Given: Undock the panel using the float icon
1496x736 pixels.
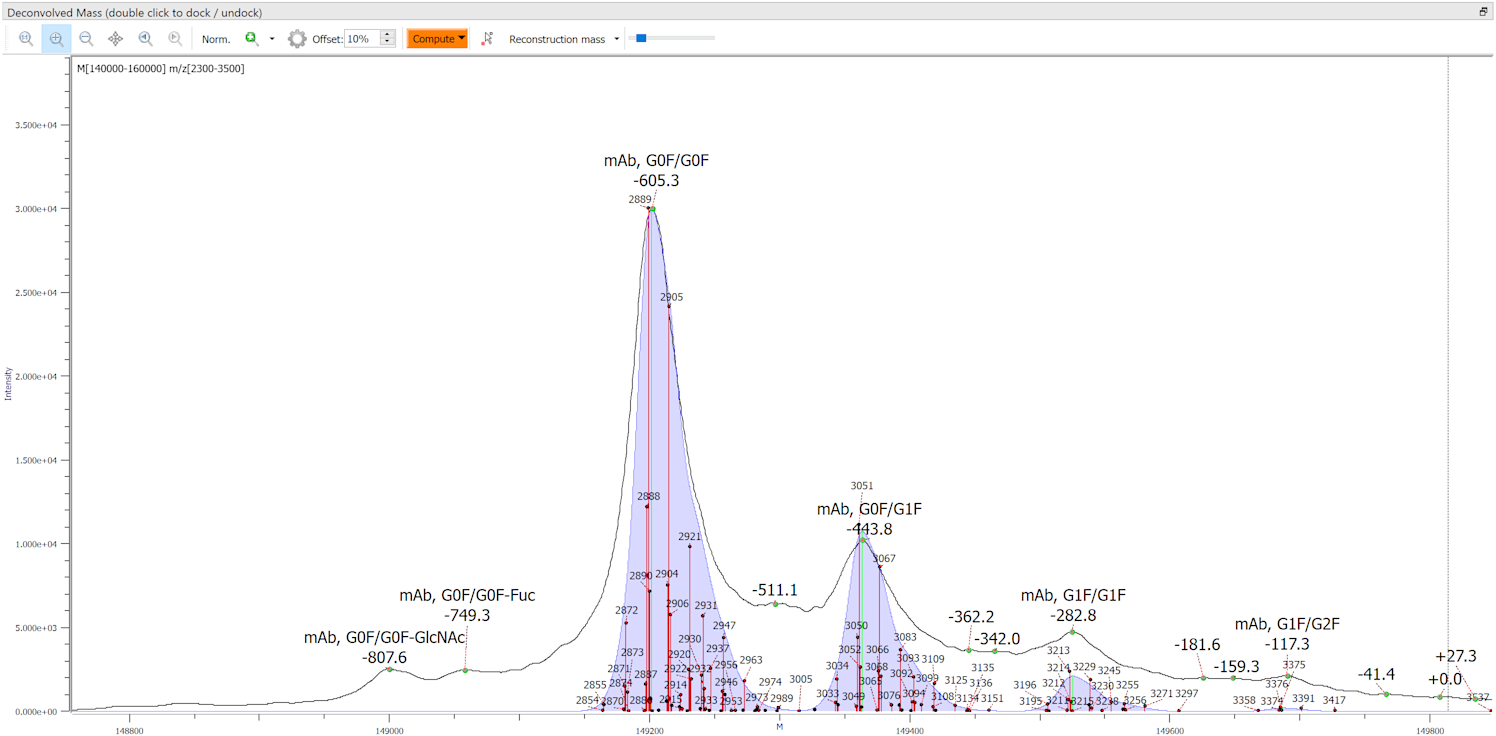Looking at the screenshot, I should pos(1483,12).
